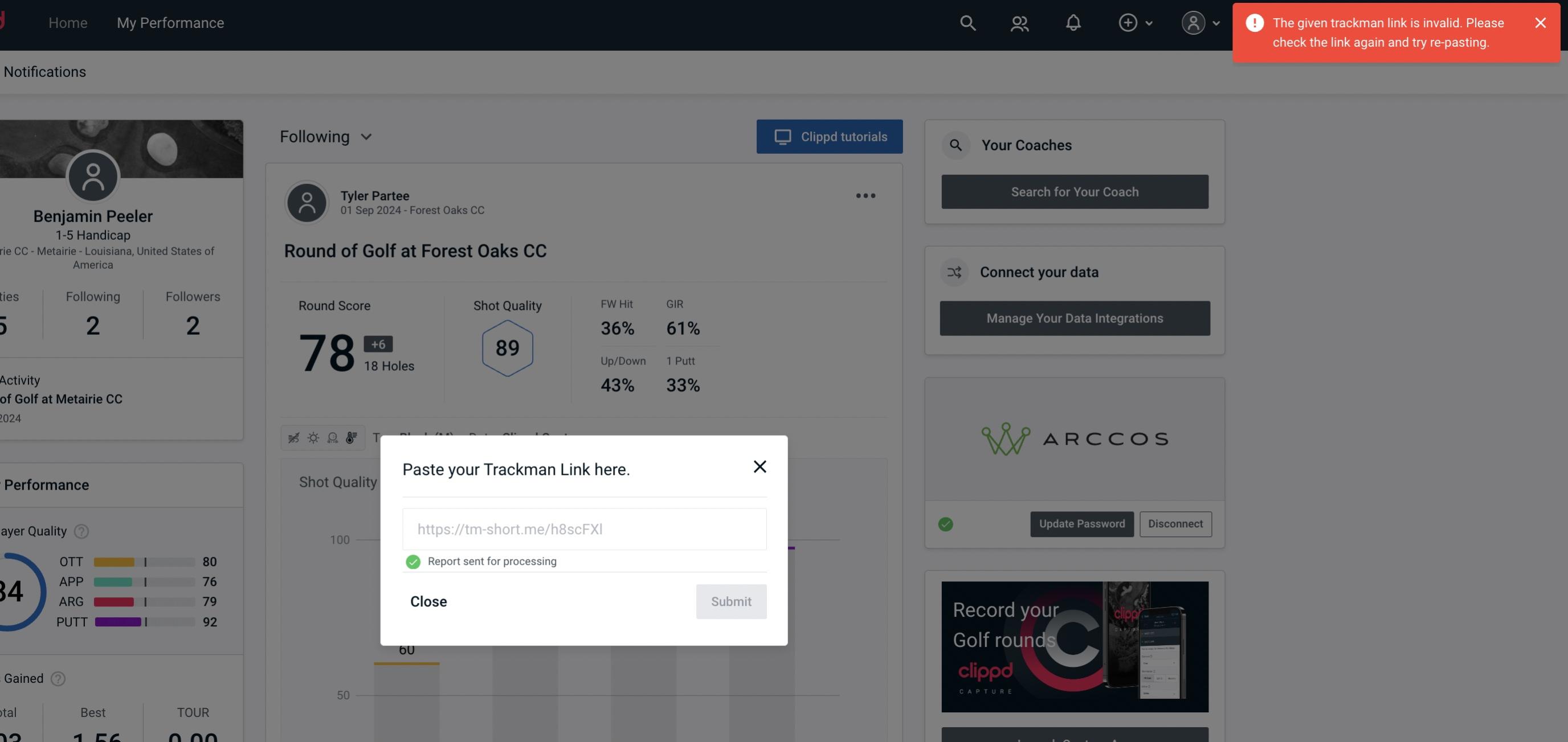Click the Search for Your Coach button
This screenshot has height=742, width=1568.
tap(1075, 192)
